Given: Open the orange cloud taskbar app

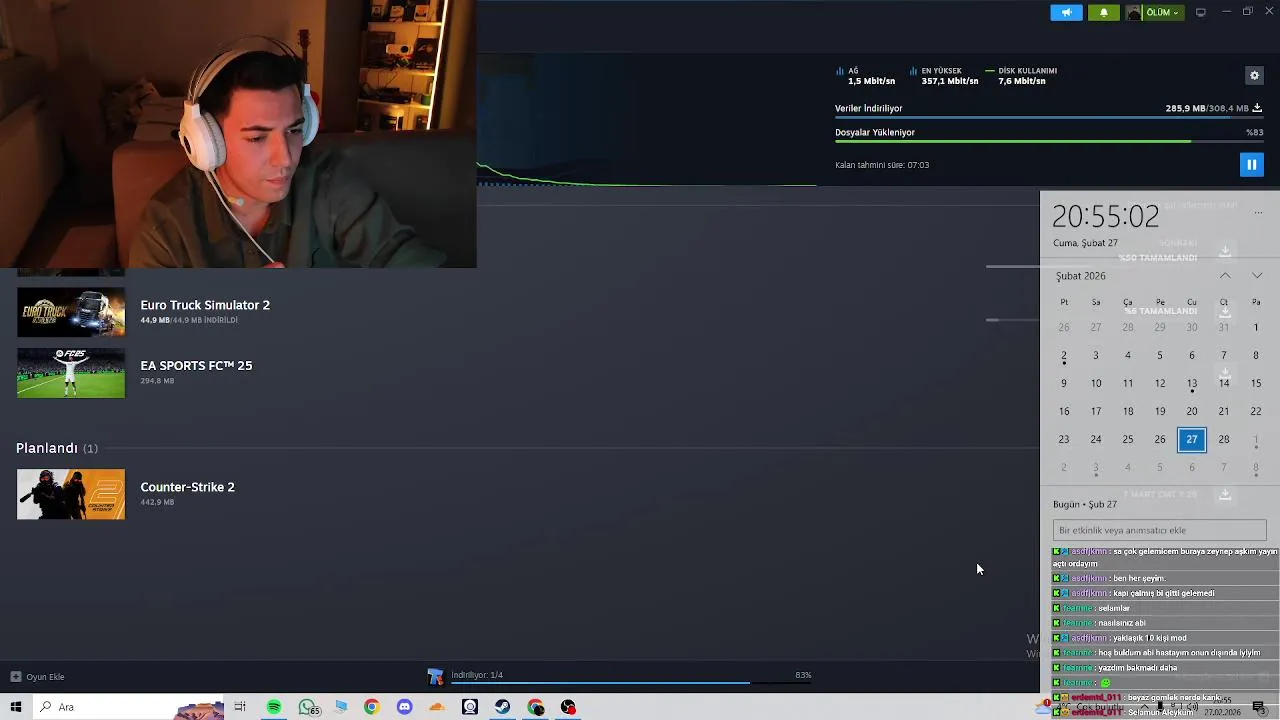Looking at the screenshot, I should point(437,707).
